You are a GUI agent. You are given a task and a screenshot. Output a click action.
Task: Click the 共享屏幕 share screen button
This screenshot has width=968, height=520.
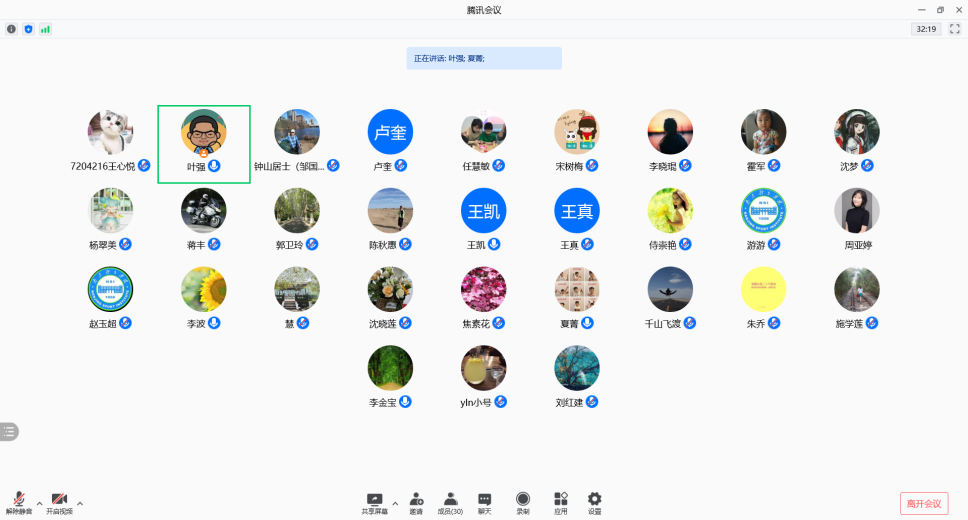pyautogui.click(x=375, y=501)
